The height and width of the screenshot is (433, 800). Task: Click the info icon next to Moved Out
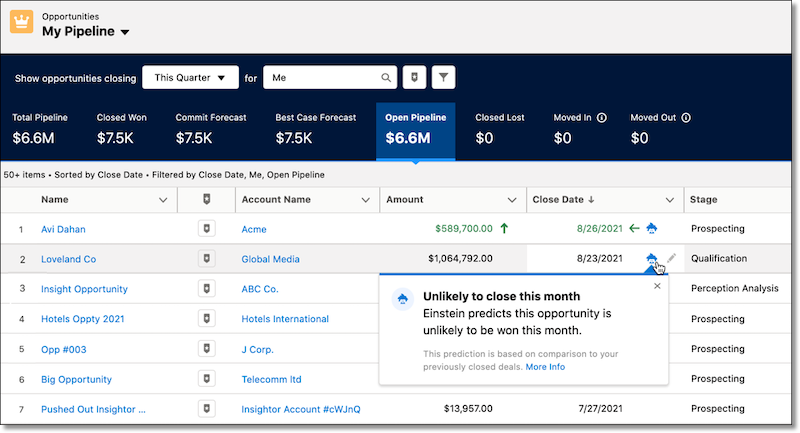[686, 117]
